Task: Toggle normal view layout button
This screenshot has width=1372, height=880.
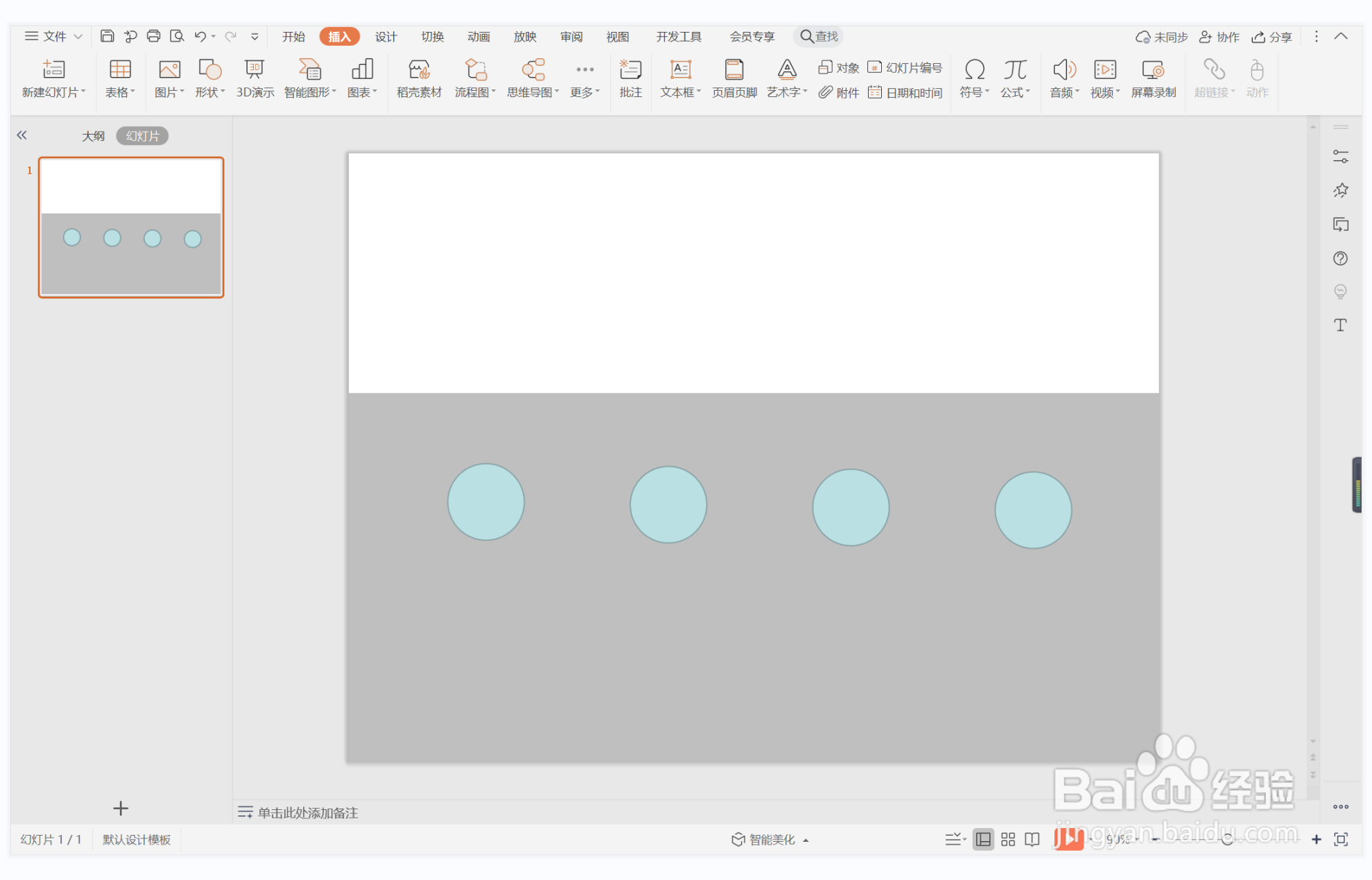Action: click(x=983, y=840)
